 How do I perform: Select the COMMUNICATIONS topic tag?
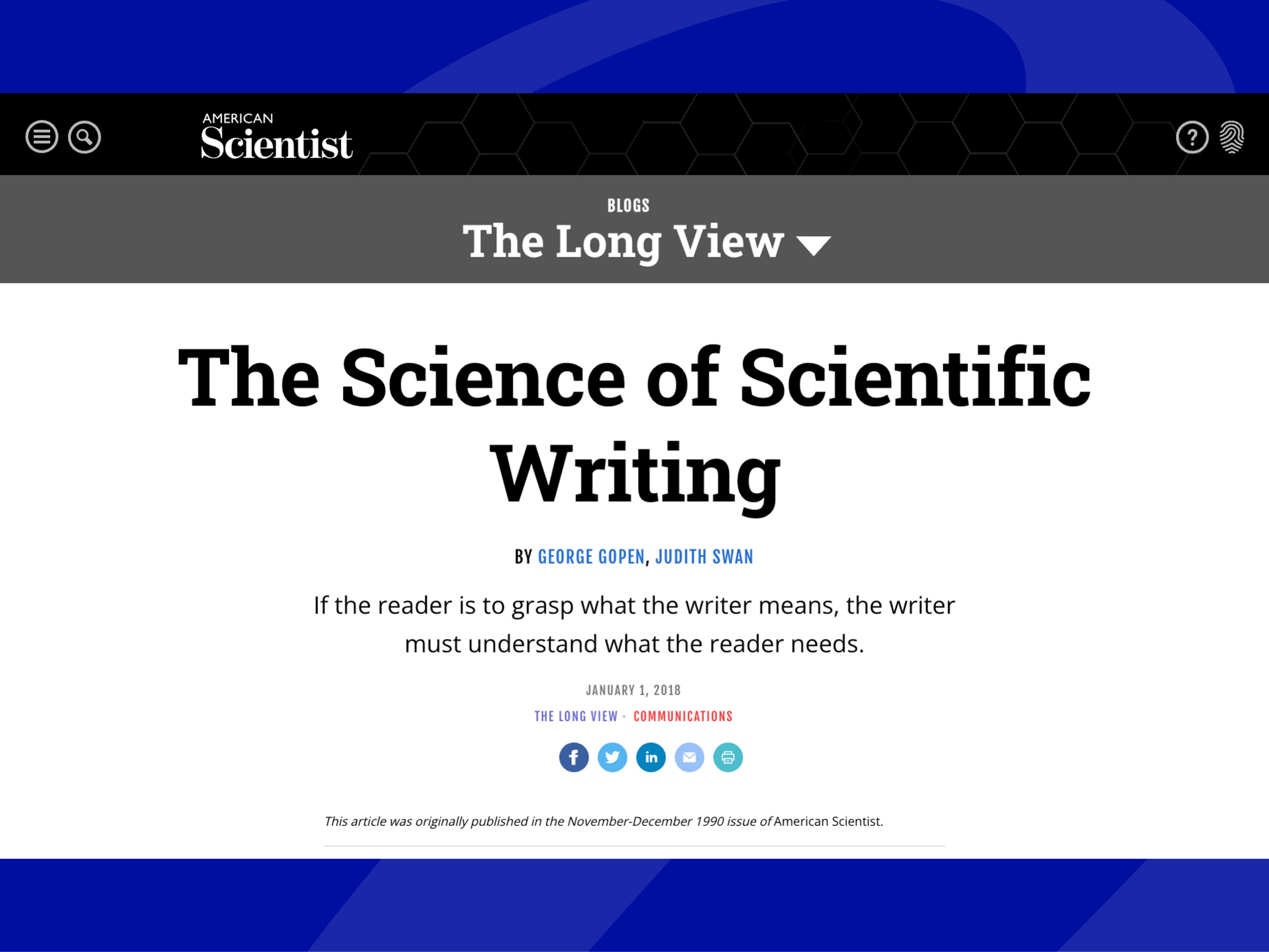point(683,716)
